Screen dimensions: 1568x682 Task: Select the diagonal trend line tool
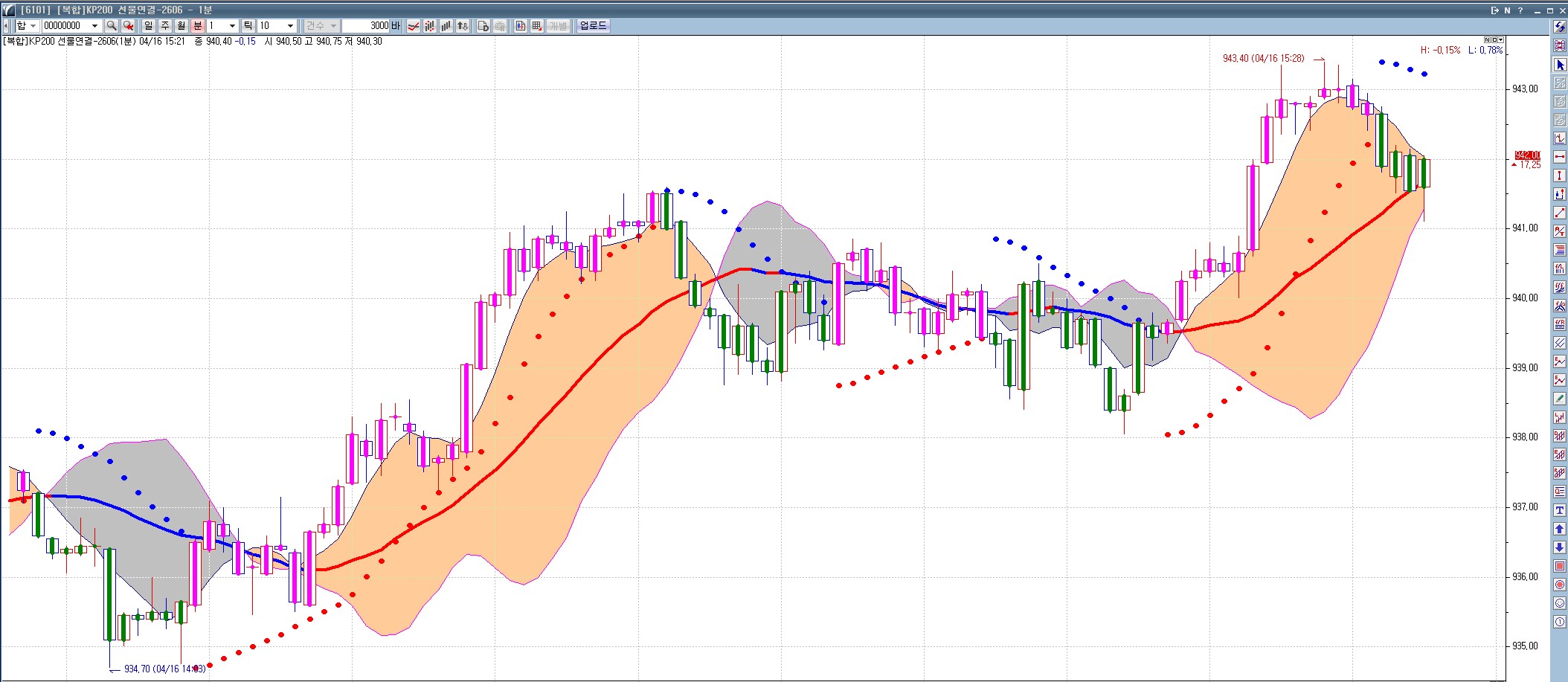coord(1560,213)
